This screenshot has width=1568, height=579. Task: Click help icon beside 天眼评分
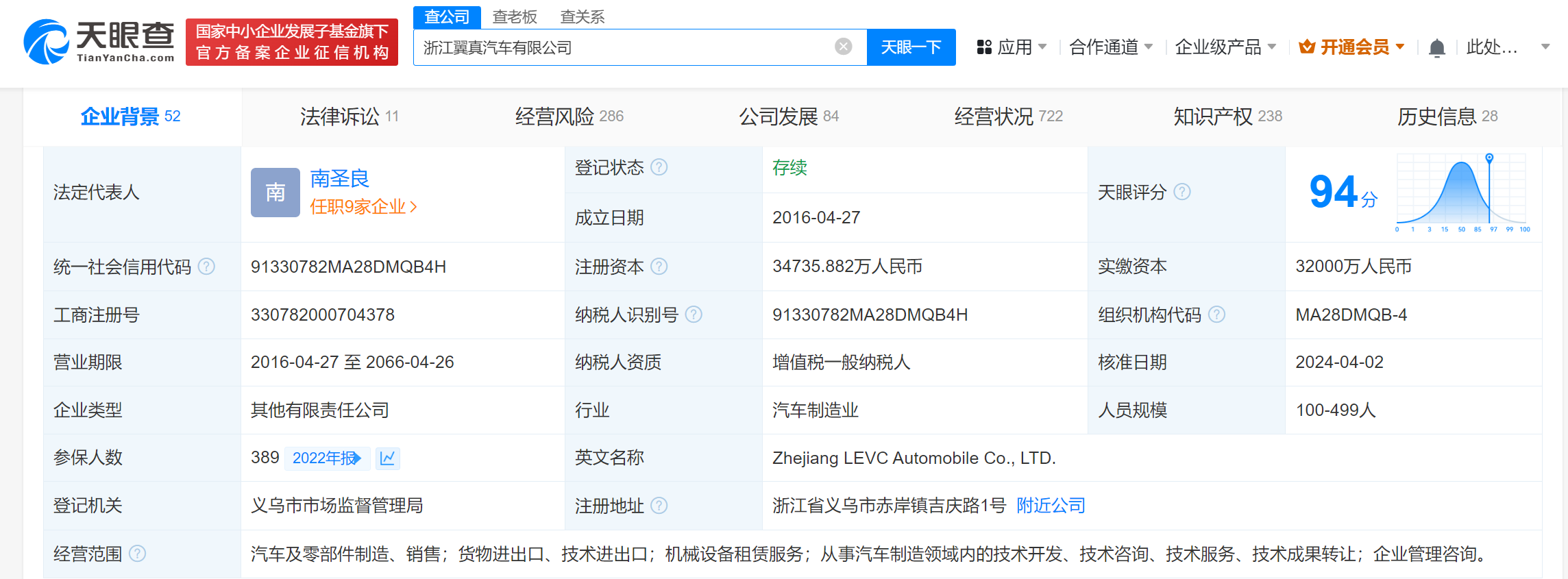[1182, 192]
